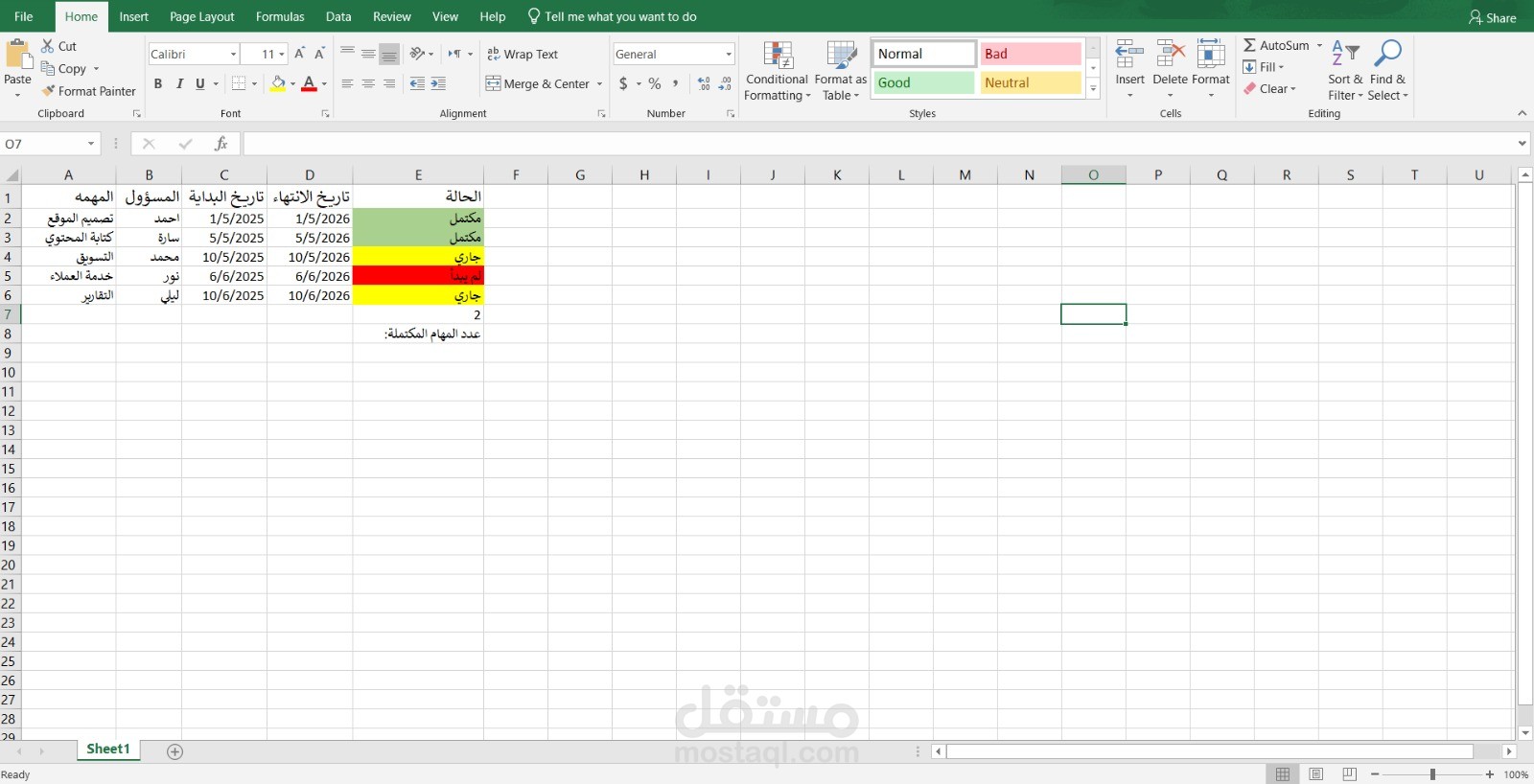Click the Increase Decimal icon
The height and width of the screenshot is (784, 1534).
pos(704,83)
